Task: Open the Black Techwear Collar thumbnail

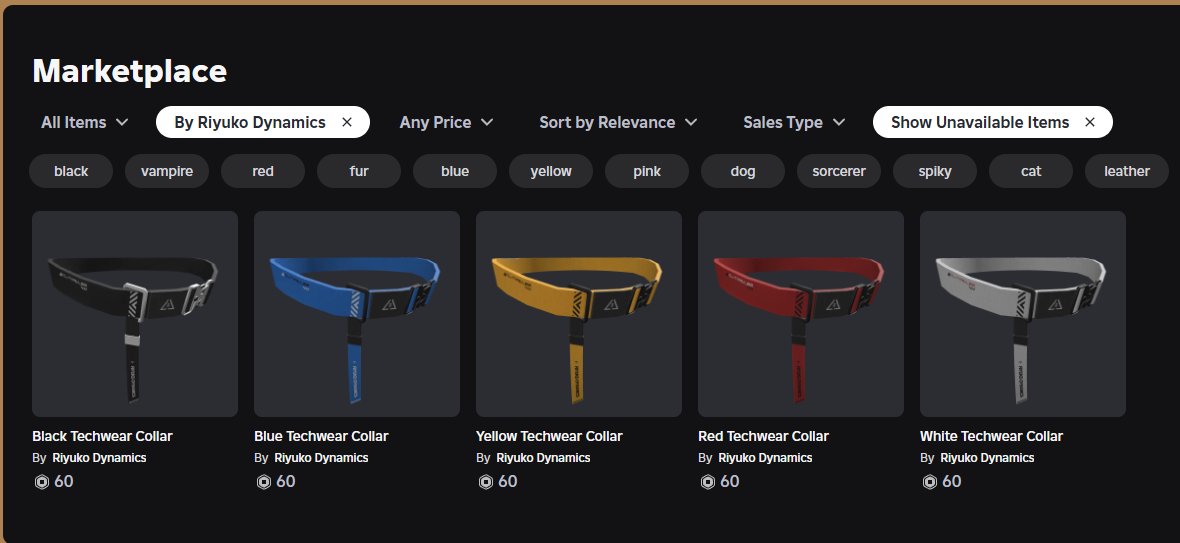Action: [135, 314]
